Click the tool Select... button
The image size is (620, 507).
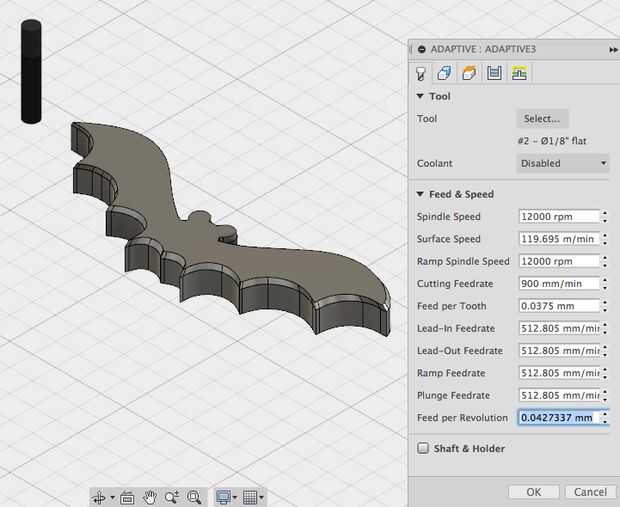click(x=542, y=119)
